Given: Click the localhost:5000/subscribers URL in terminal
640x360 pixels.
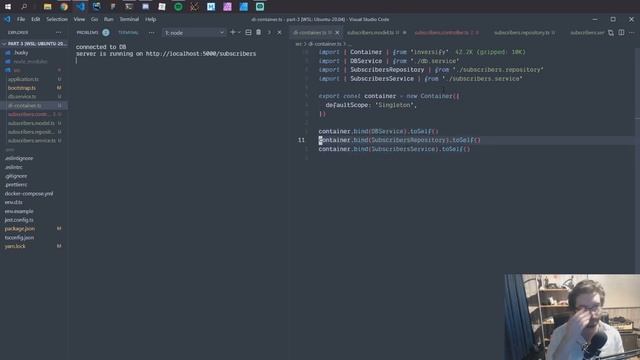Looking at the screenshot, I should [201, 53].
